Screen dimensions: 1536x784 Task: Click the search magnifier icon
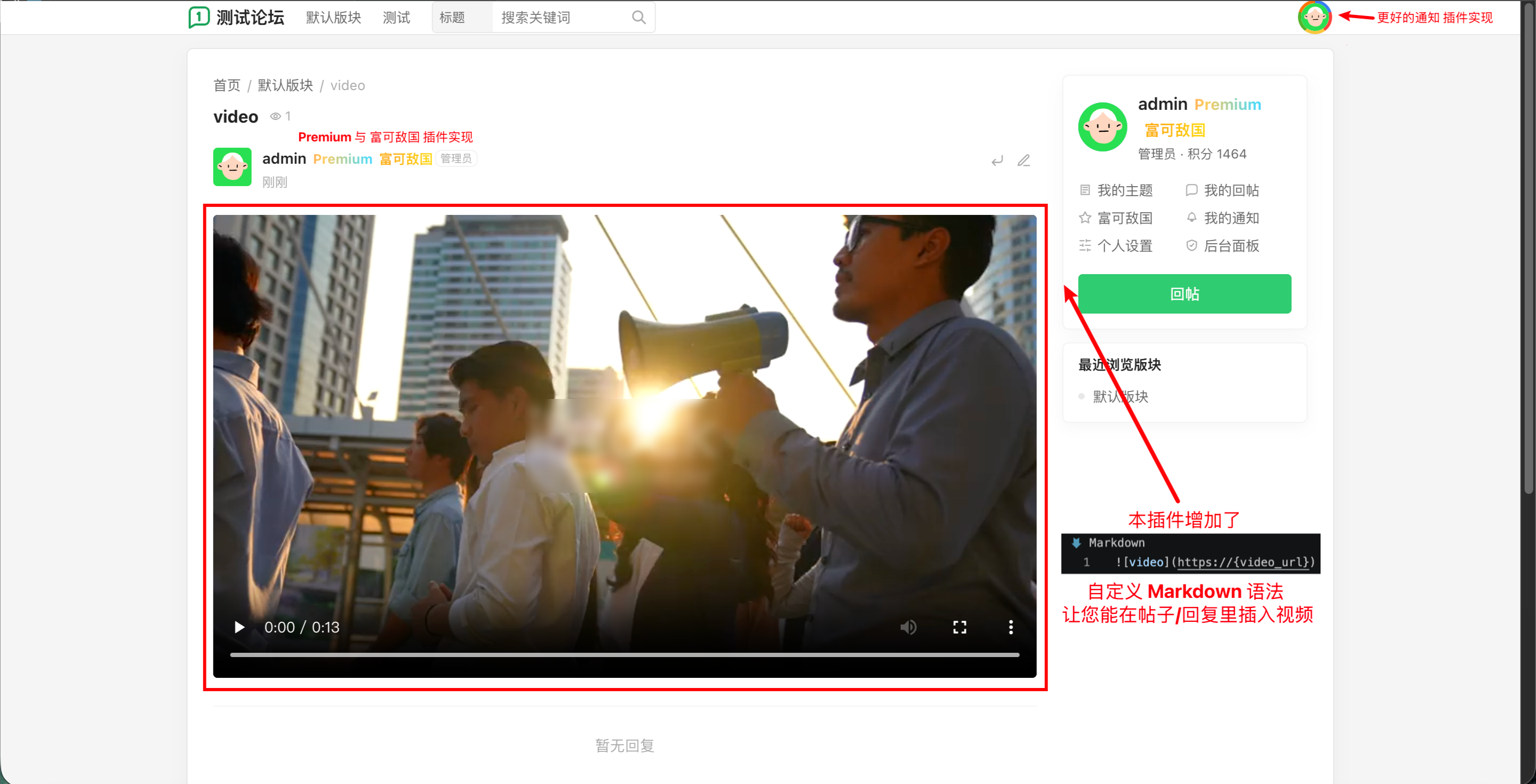(638, 17)
